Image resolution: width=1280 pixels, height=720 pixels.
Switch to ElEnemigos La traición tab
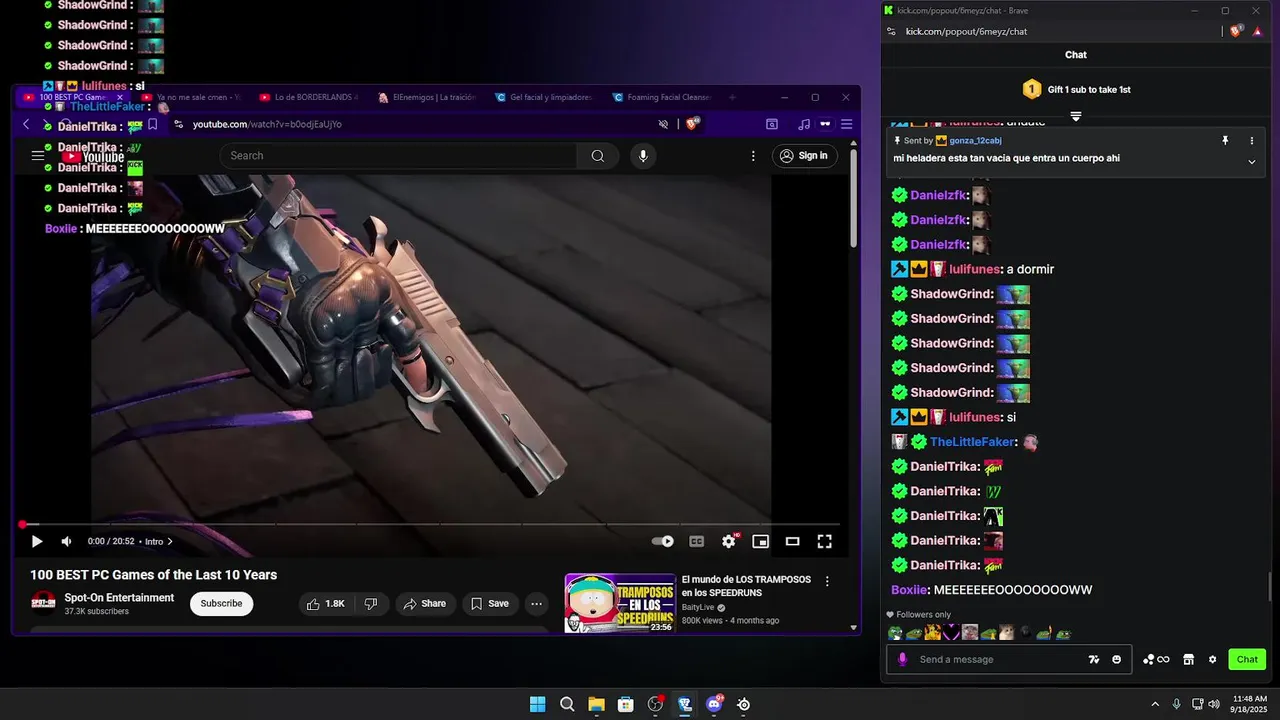(x=428, y=97)
